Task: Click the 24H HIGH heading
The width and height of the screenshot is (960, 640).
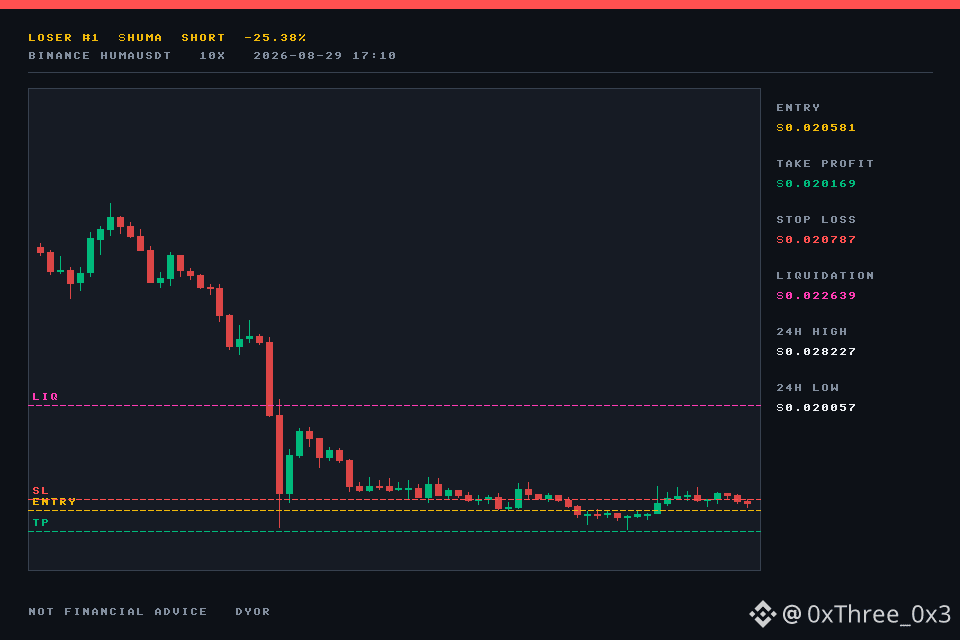Action: (x=812, y=332)
